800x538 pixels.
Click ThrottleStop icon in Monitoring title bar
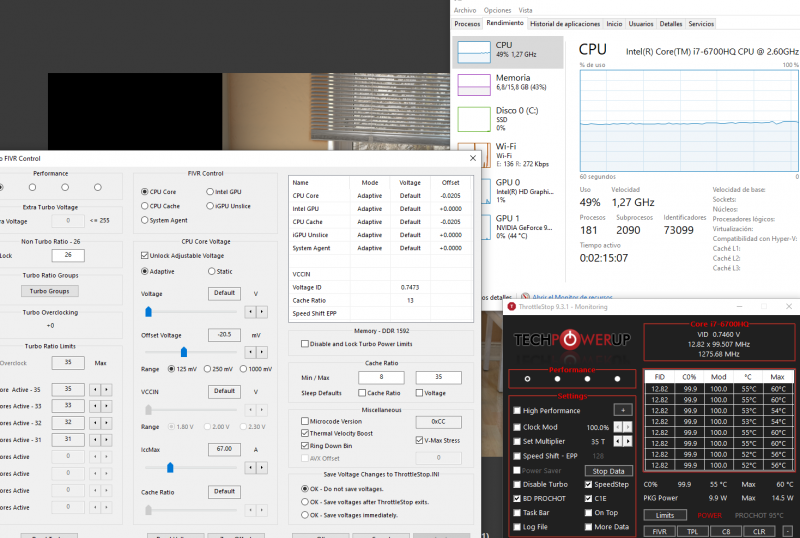coord(511,307)
